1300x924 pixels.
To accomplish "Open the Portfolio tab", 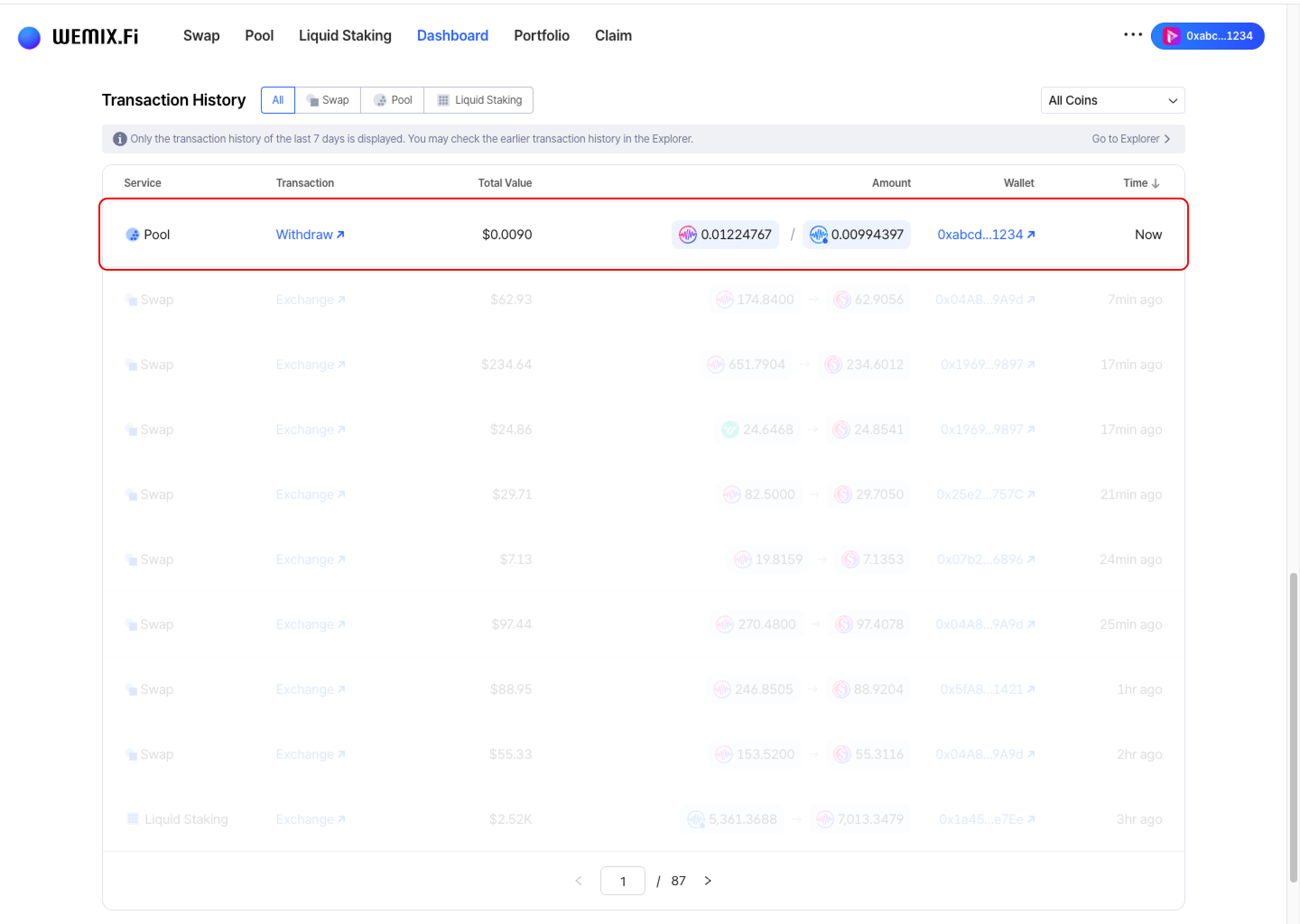I will pyautogui.click(x=541, y=36).
